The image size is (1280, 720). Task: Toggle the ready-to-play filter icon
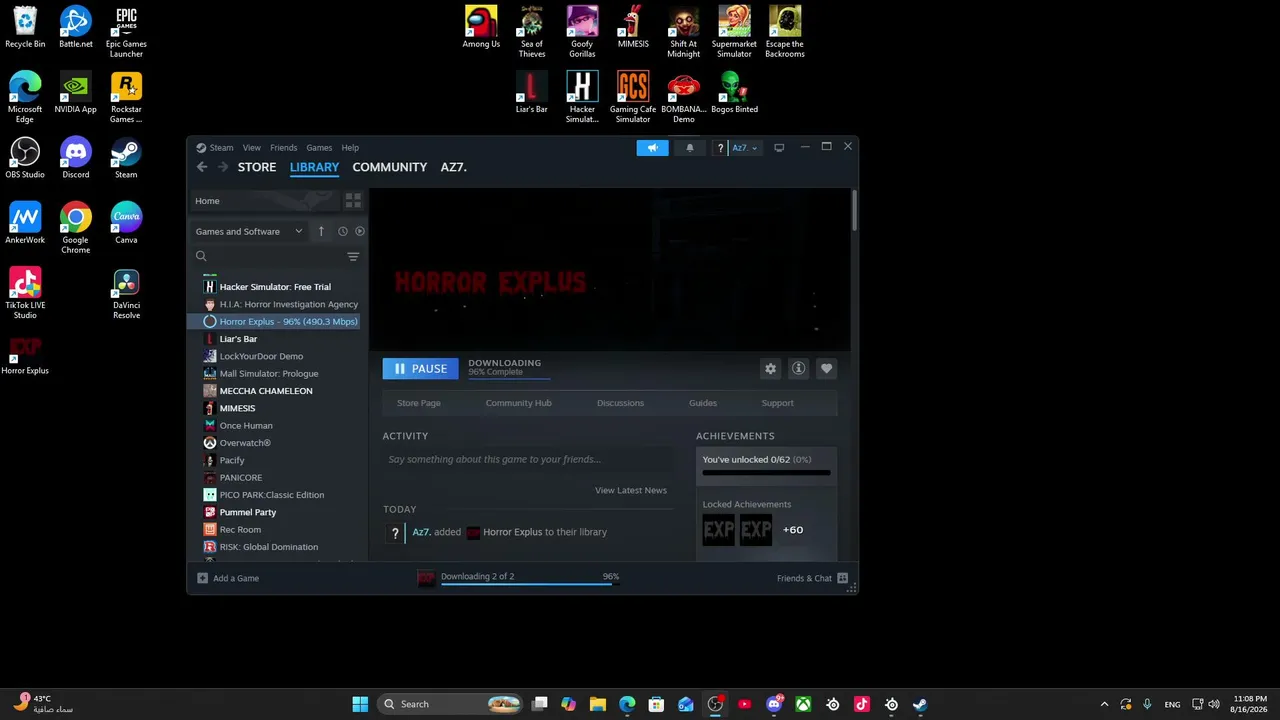[x=360, y=231]
